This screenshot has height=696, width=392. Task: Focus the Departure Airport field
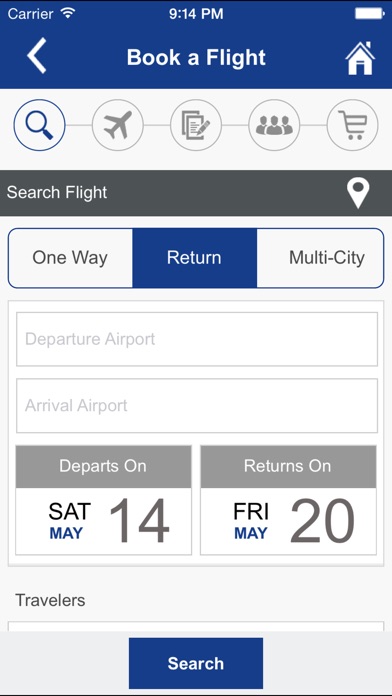pyautogui.click(x=197, y=339)
